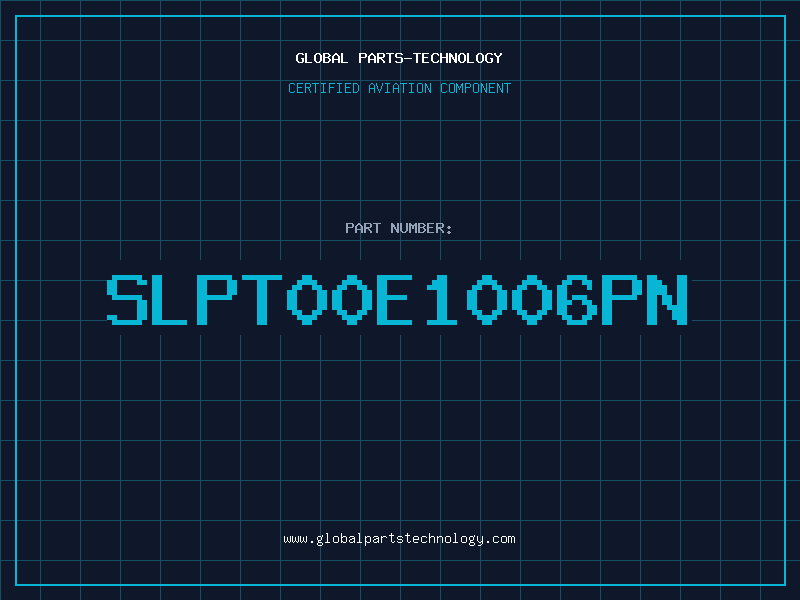Click the letter T in part number
The height and width of the screenshot is (600, 800).
tap(262, 299)
